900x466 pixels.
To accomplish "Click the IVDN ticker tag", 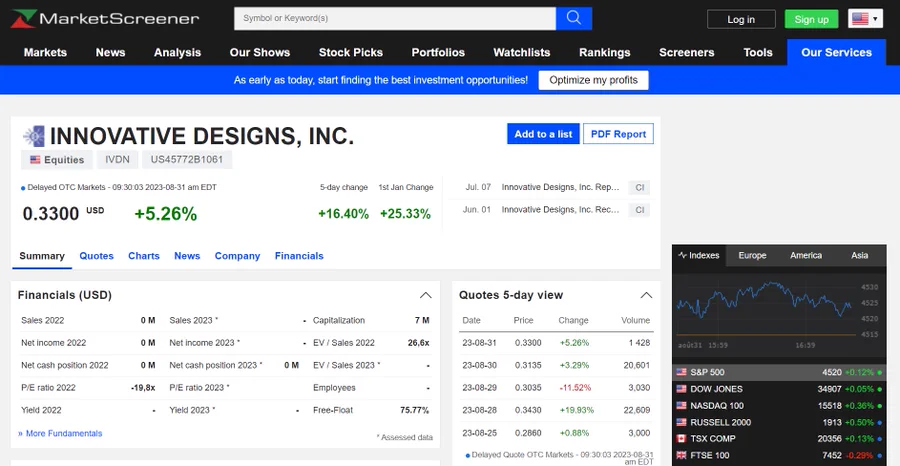I will click(117, 160).
